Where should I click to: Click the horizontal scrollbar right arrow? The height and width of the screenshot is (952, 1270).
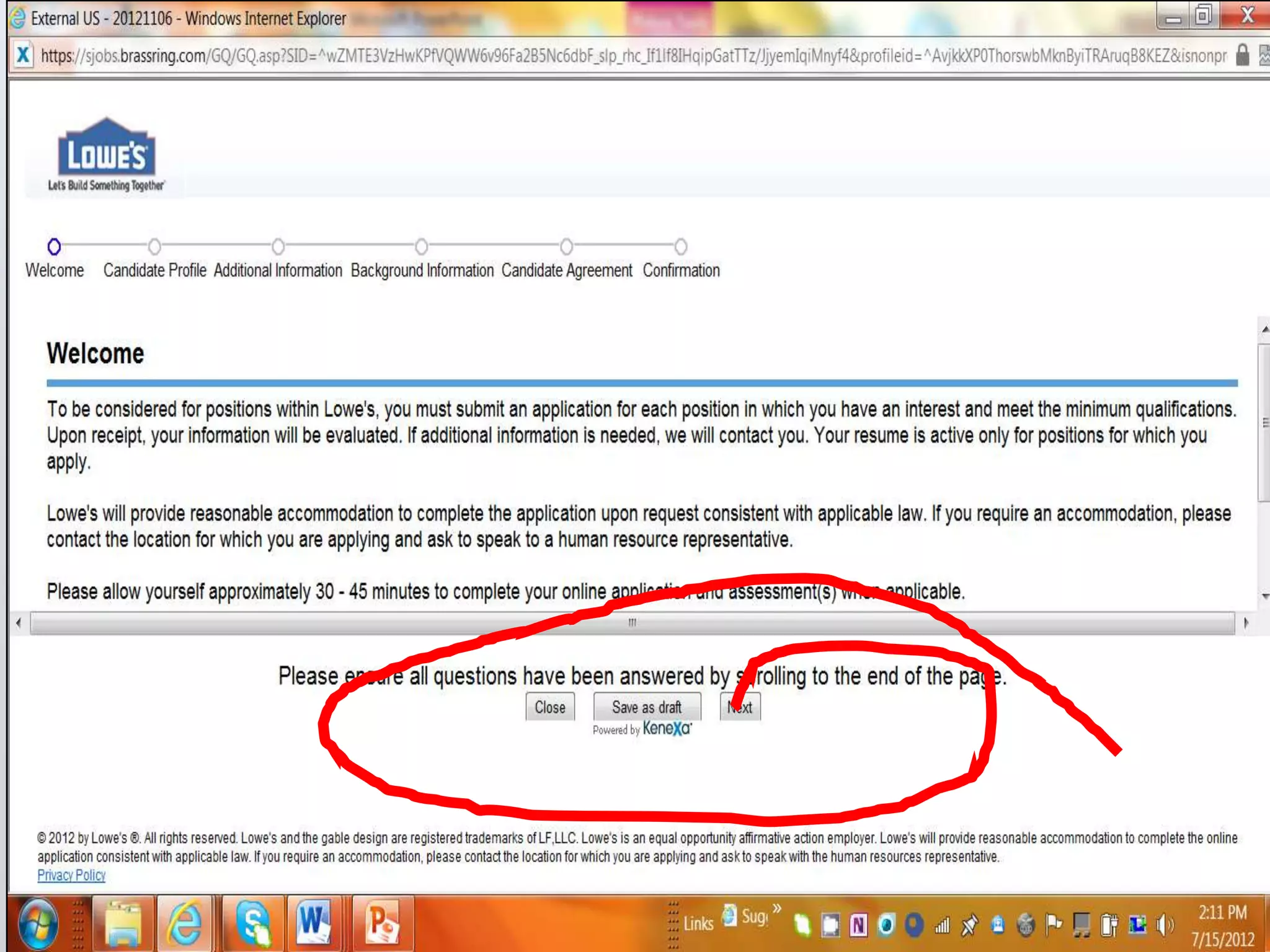pos(1246,623)
